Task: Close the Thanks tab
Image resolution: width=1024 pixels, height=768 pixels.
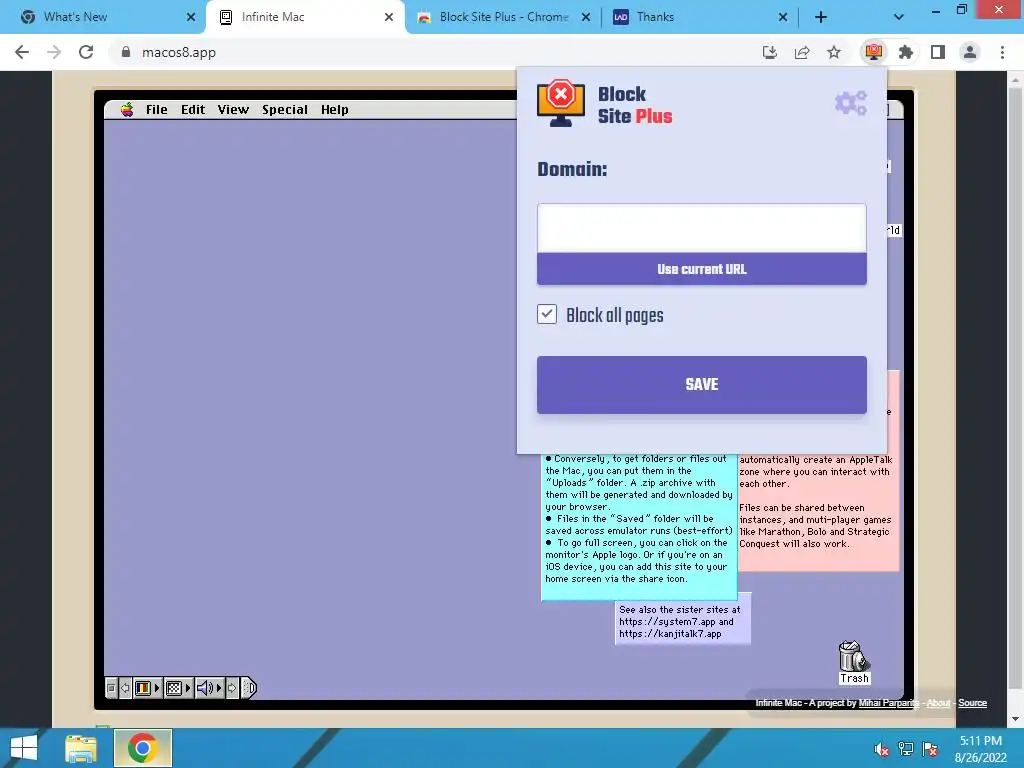Action: point(782,17)
